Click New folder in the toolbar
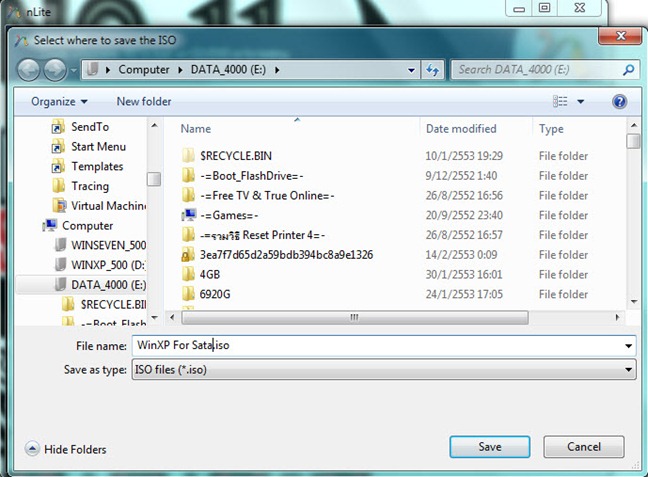This screenshot has width=648, height=477. tap(143, 102)
